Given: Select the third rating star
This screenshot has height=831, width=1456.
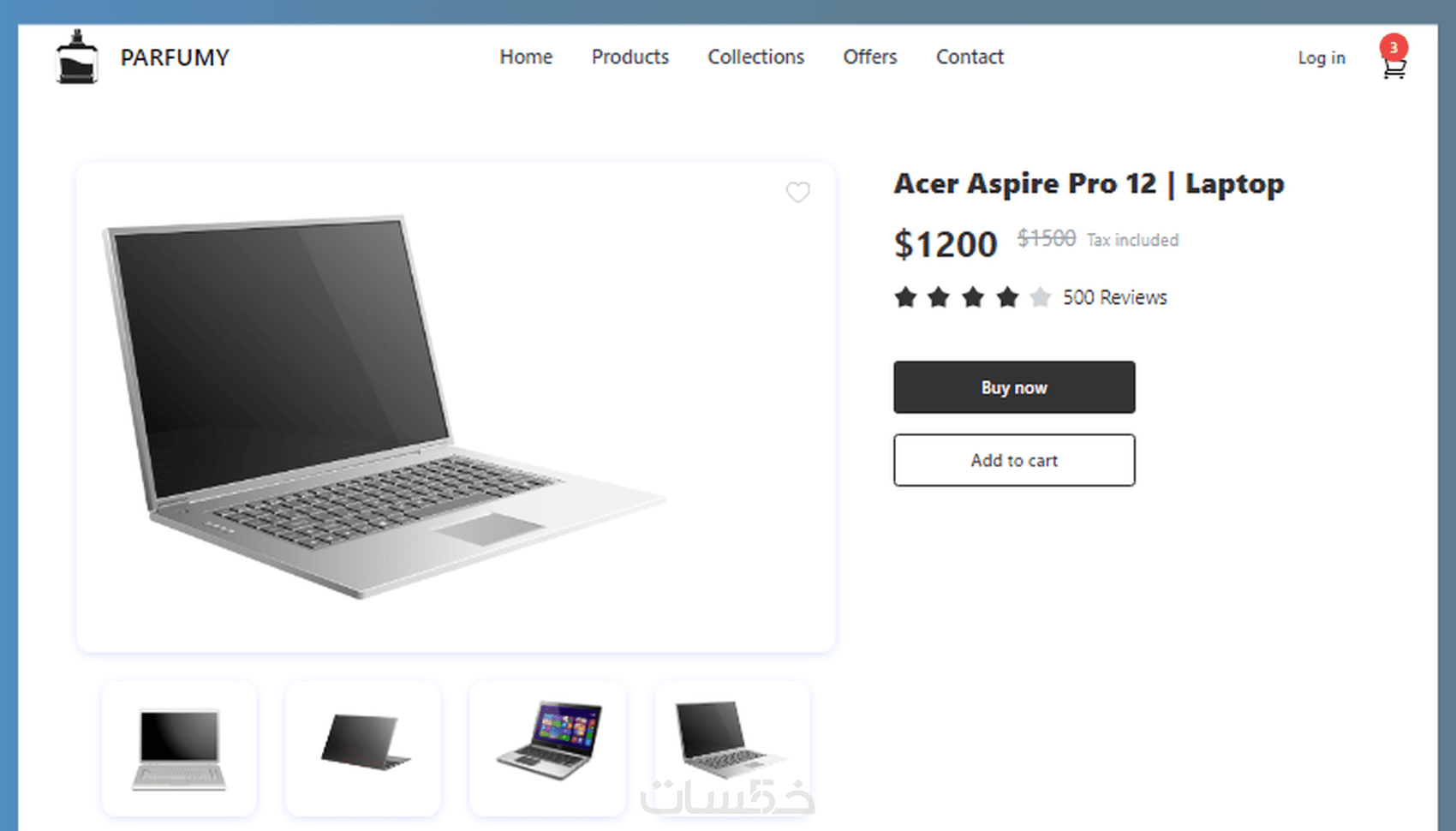Looking at the screenshot, I should (x=973, y=297).
